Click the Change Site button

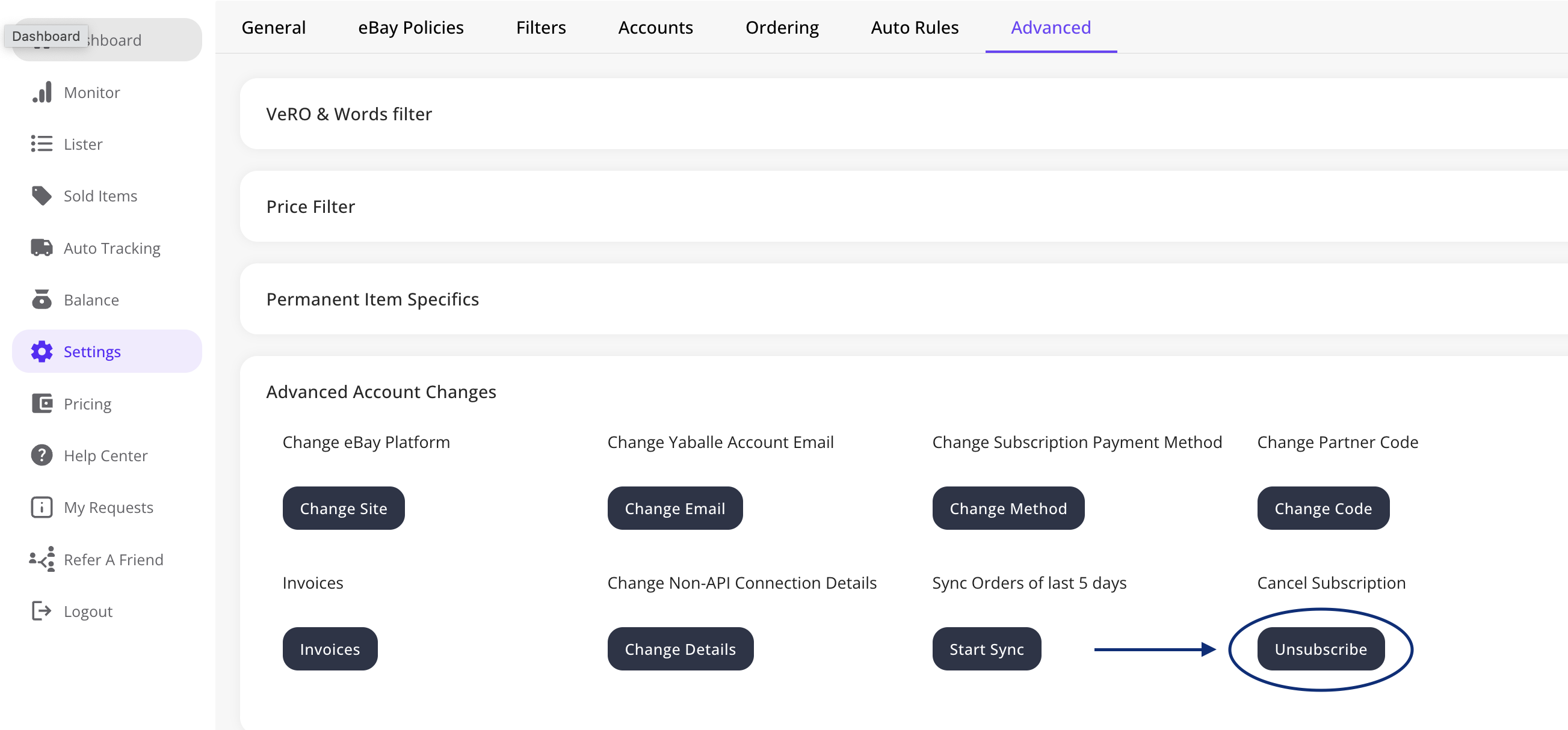click(x=344, y=508)
